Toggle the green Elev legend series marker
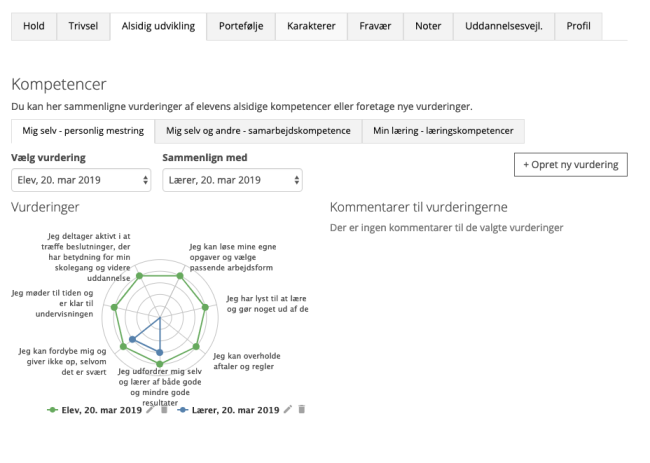Screen dimensions: 650x463 click(x=52, y=410)
